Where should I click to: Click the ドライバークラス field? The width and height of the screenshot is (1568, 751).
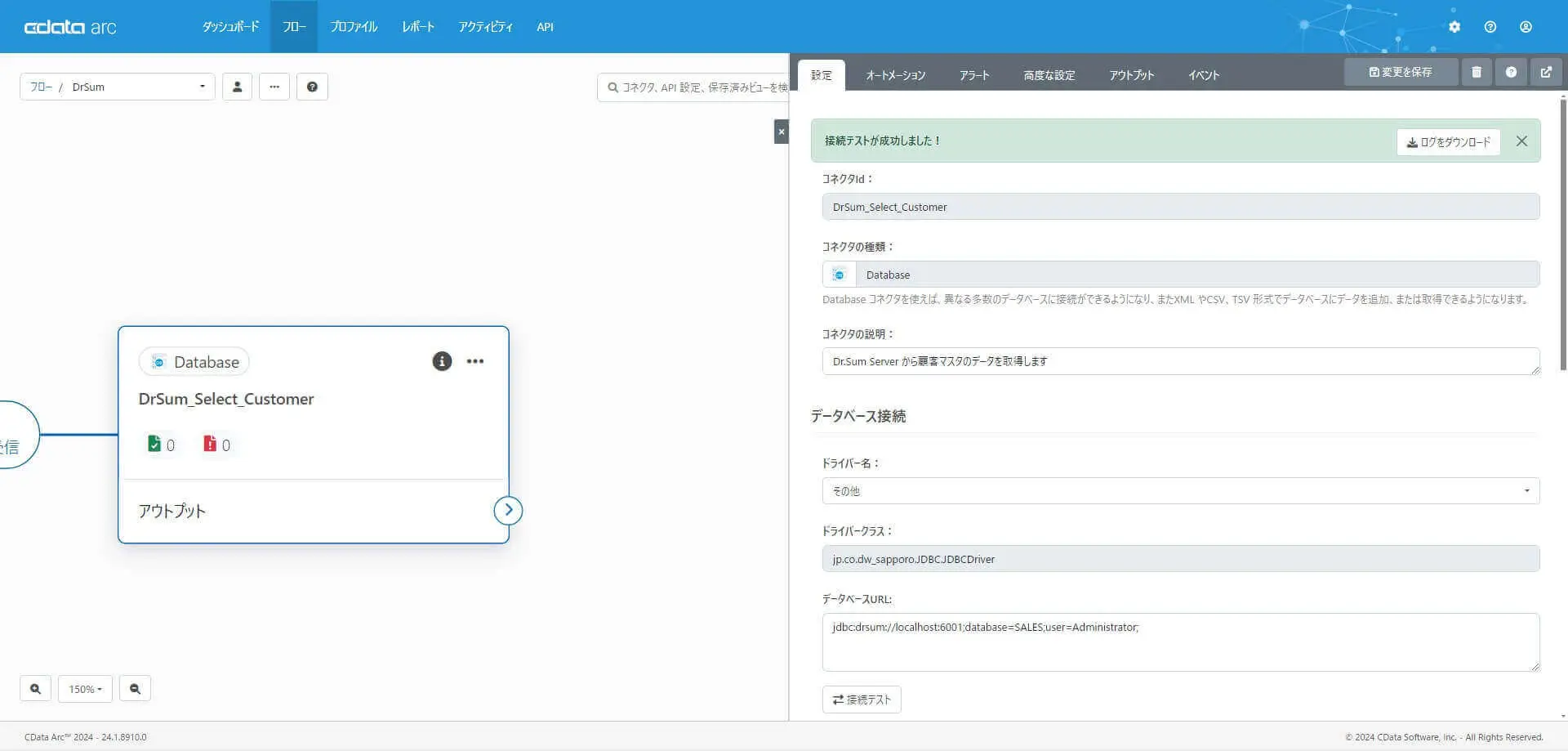click(x=1181, y=559)
